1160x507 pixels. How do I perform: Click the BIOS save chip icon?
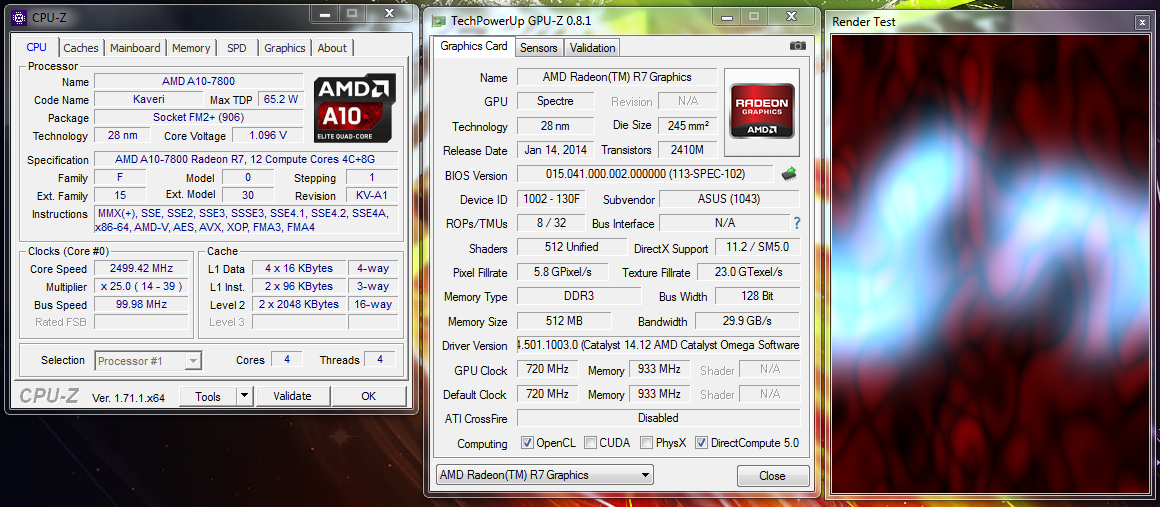coord(789,174)
